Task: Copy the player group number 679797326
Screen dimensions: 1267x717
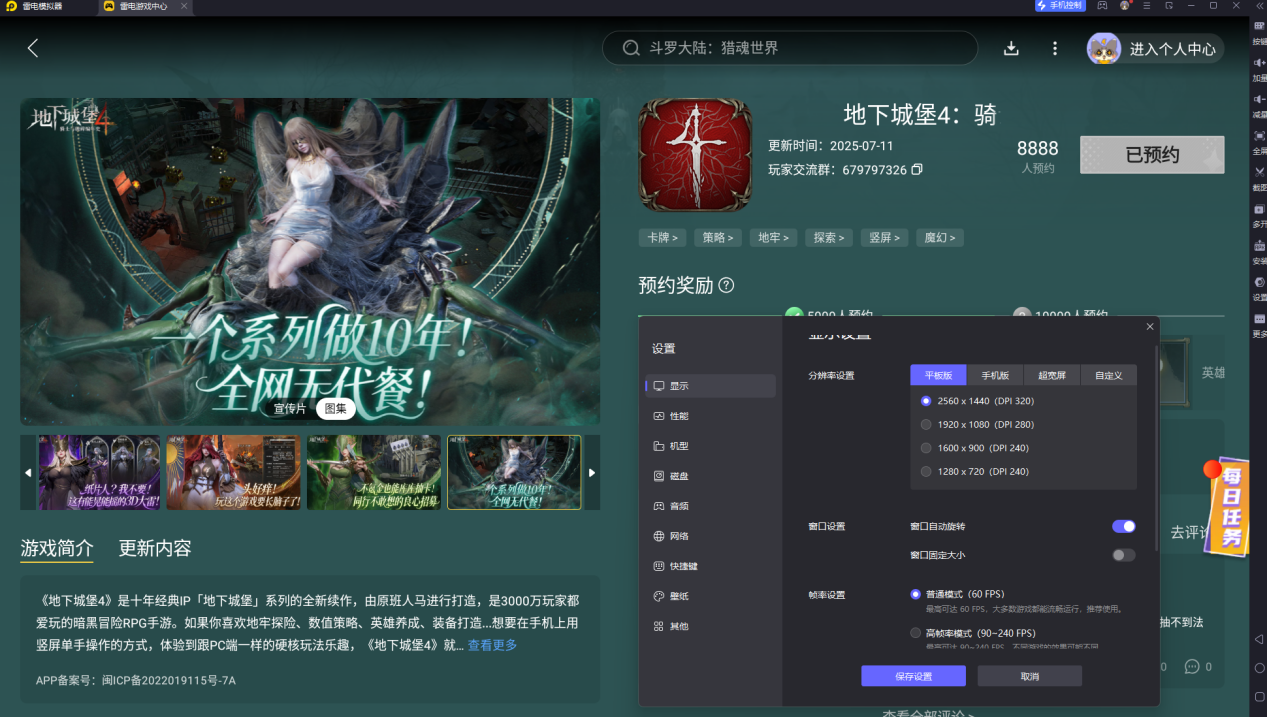Action: click(917, 170)
